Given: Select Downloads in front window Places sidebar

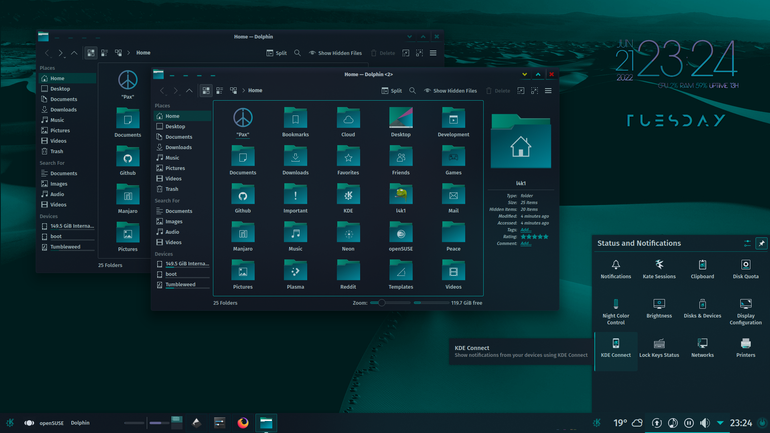Looking at the screenshot, I should (179, 147).
